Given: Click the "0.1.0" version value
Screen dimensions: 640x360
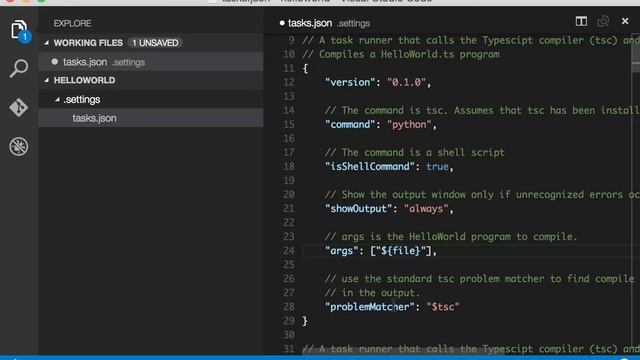Looking at the screenshot, I should [x=406, y=82].
